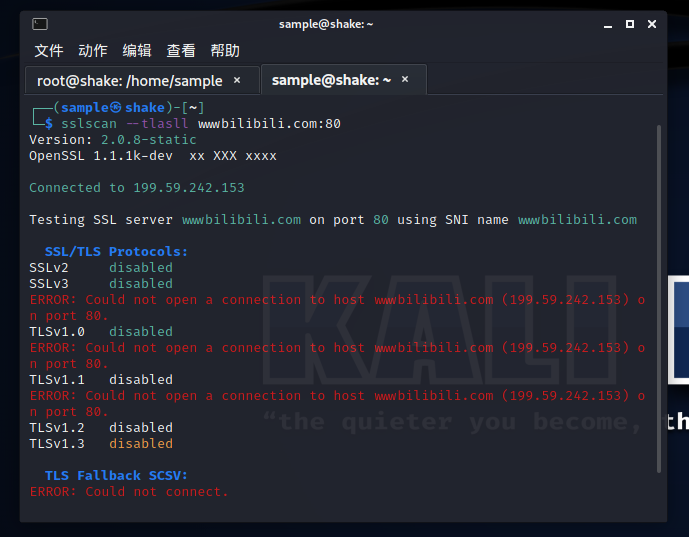The height and width of the screenshot is (537, 689).
Task: Open the 编辑 menu
Action: 137,51
